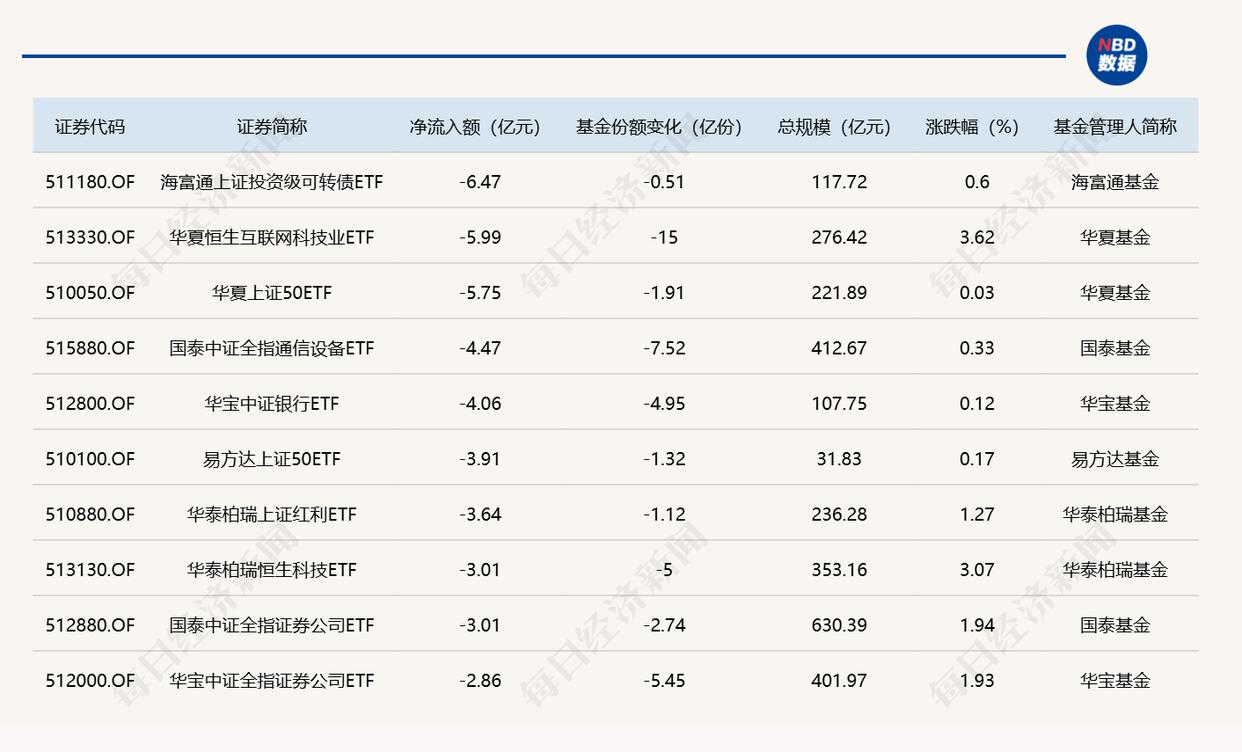The image size is (1242, 752).
Task: Click 易方达上证50ETF name
Action: pyautogui.click(x=272, y=459)
